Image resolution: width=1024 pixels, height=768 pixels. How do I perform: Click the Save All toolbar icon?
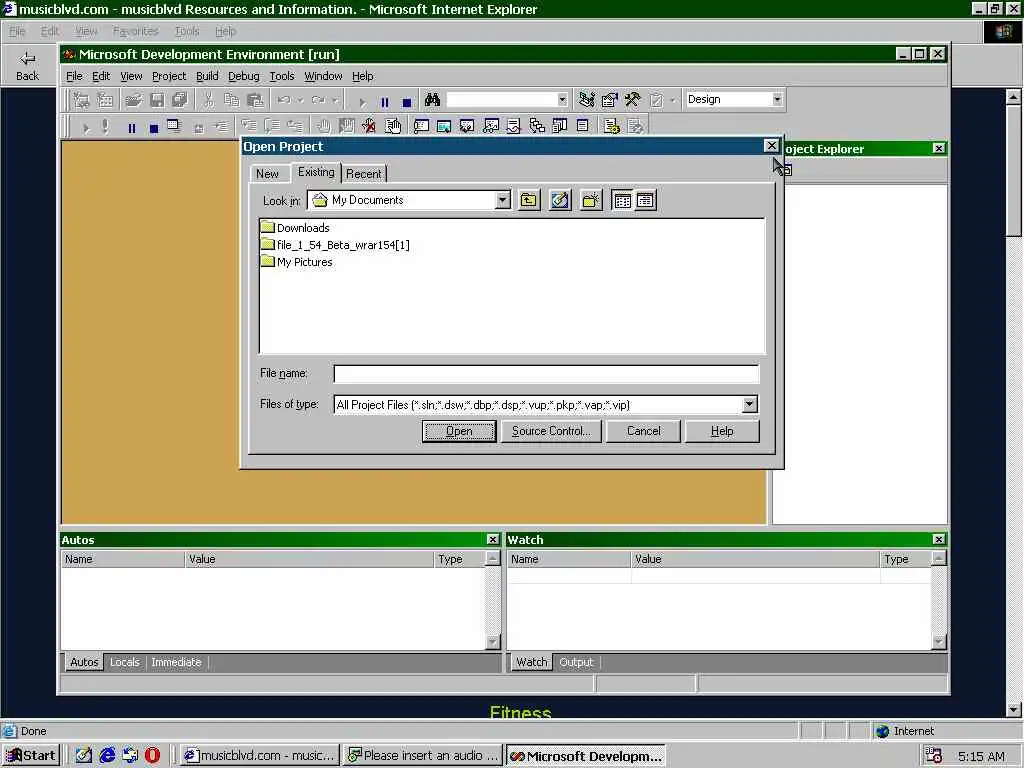pyautogui.click(x=180, y=100)
